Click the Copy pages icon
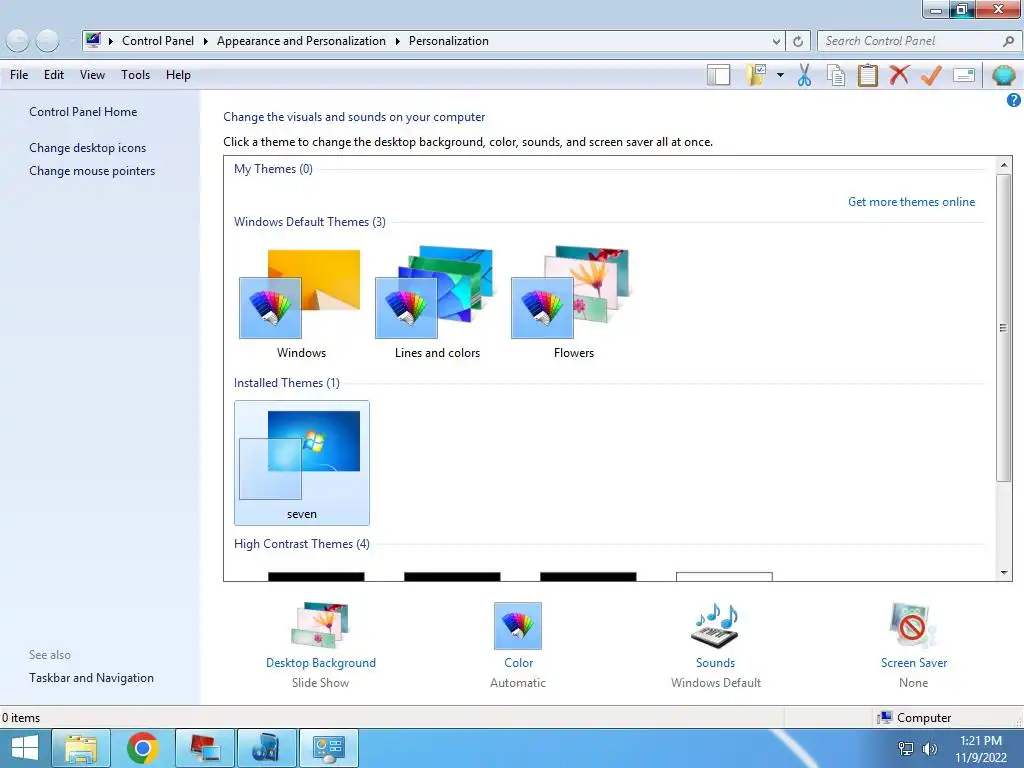 836,75
